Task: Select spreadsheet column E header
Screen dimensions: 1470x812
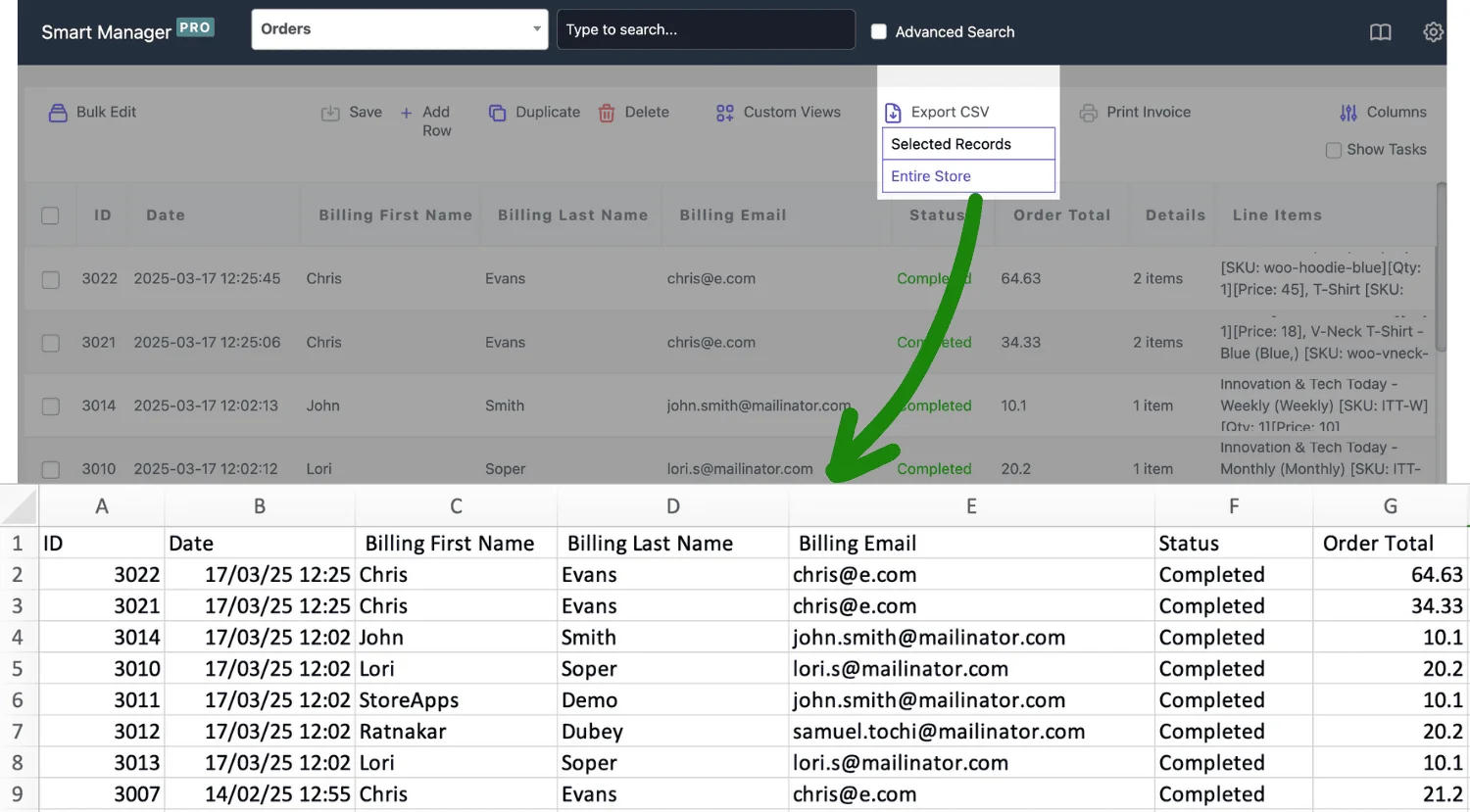Action: click(x=971, y=506)
